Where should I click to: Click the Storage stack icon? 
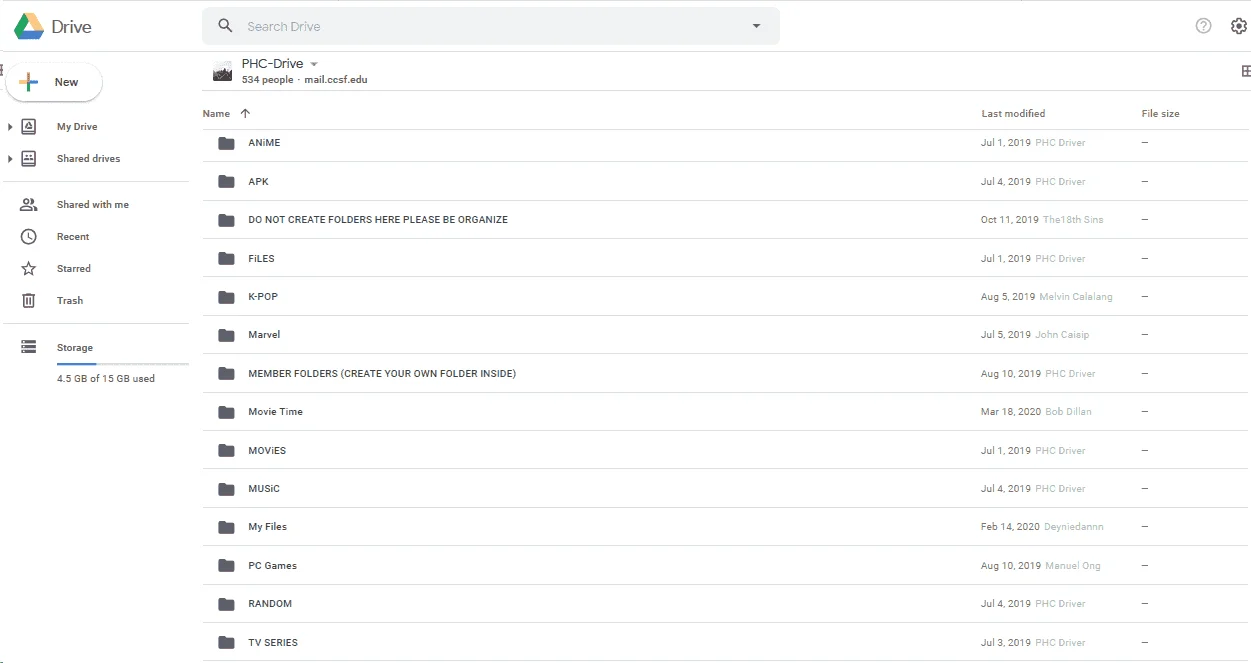tap(29, 347)
